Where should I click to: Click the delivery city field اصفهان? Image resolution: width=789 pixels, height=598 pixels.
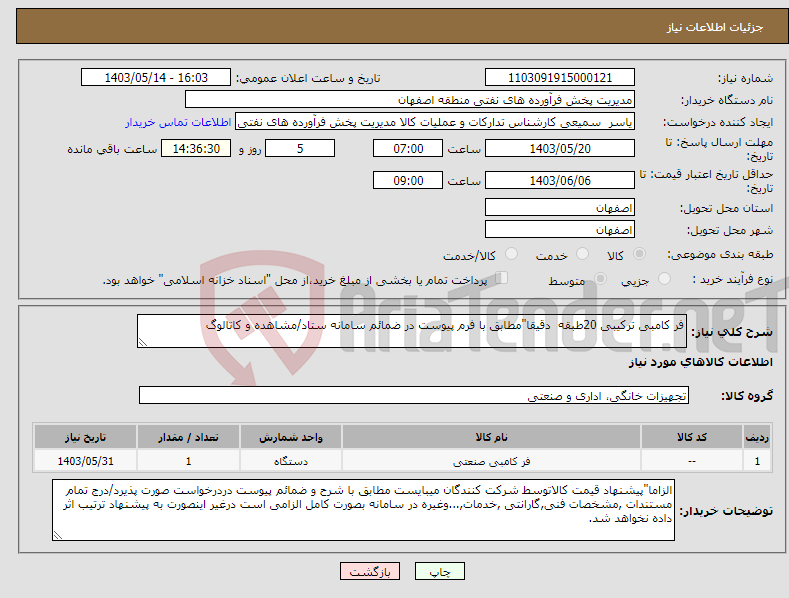point(560,230)
